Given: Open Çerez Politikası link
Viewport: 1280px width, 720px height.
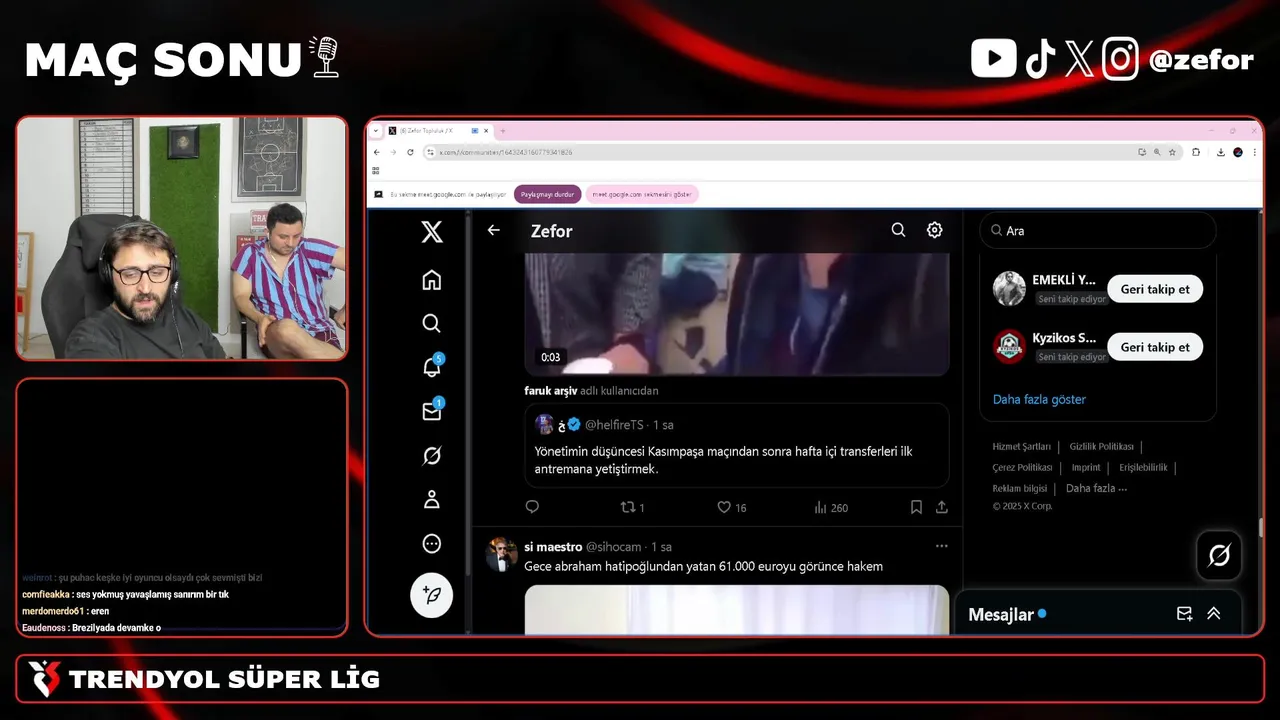Looking at the screenshot, I should point(1022,467).
